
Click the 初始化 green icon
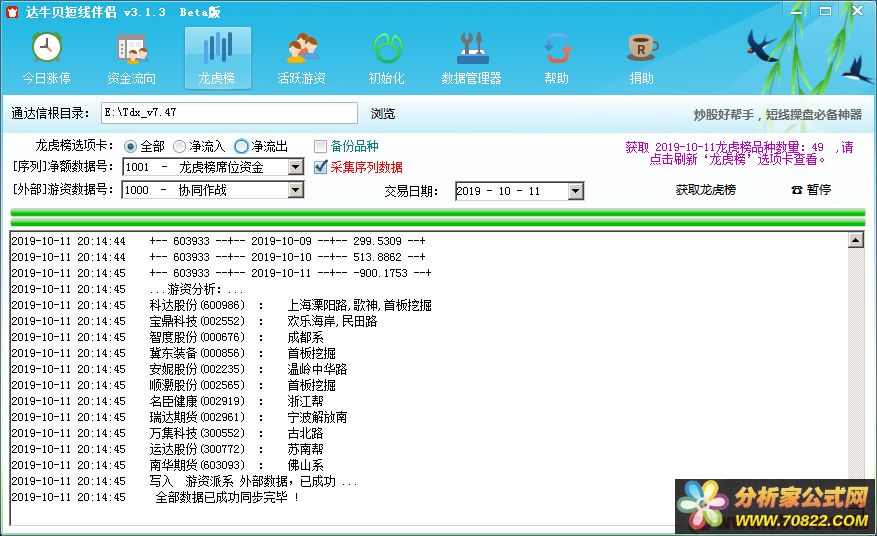(387, 48)
